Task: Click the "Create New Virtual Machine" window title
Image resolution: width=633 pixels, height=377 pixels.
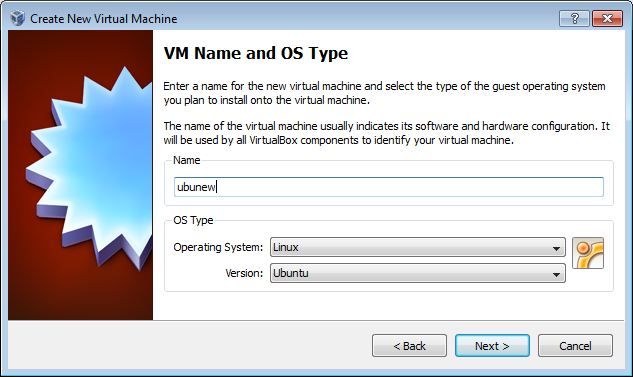Action: pyautogui.click(x=104, y=19)
